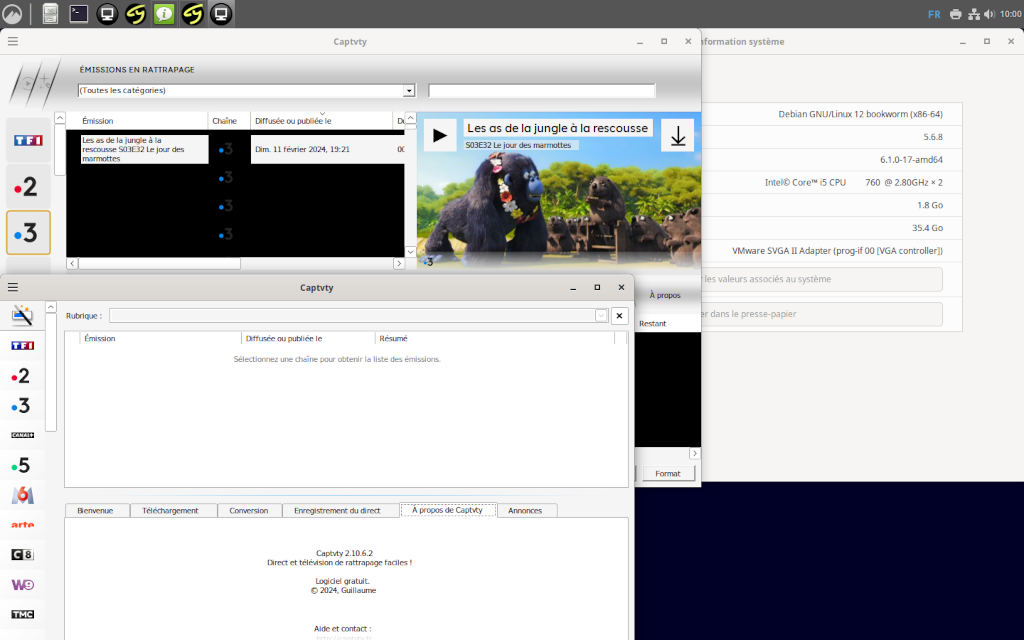Select the Canal+ channel icon

click(x=22, y=434)
